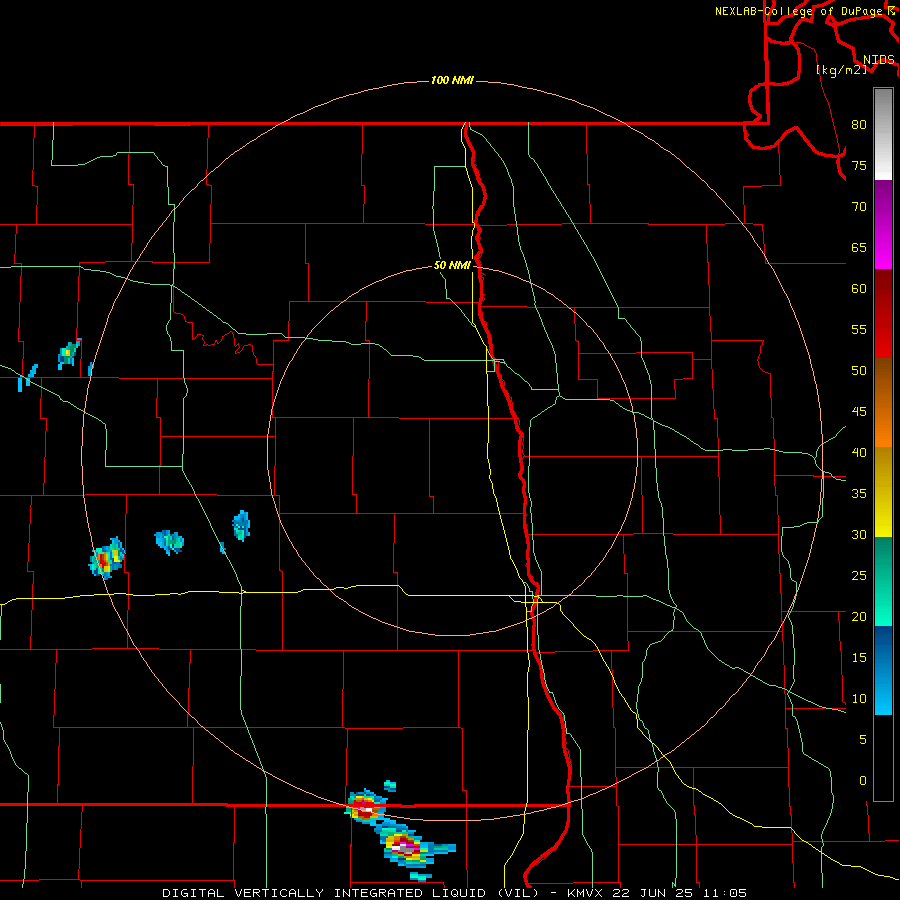Screen dimensions: 900x900
Task: Click scale value 25
Action: coord(859,575)
